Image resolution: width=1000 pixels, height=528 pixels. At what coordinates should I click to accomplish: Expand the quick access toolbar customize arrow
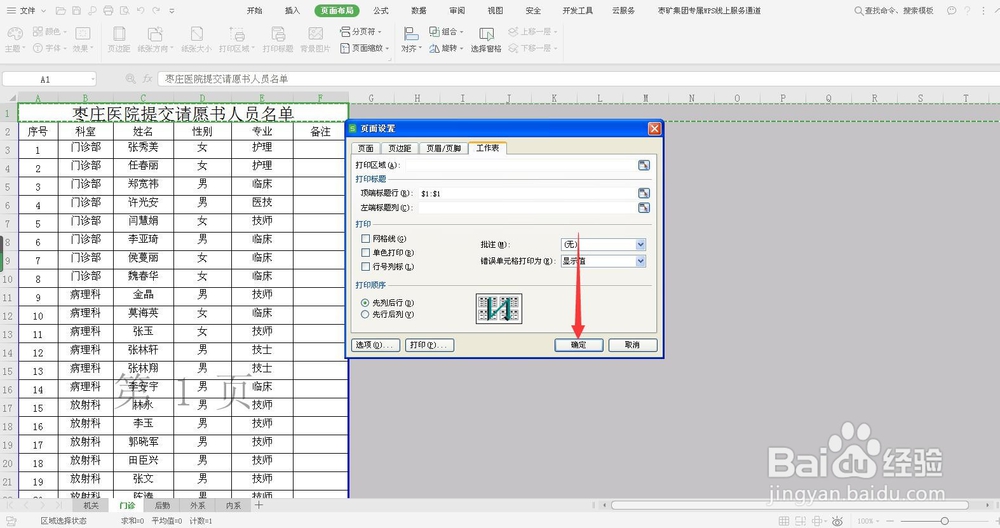[172, 11]
